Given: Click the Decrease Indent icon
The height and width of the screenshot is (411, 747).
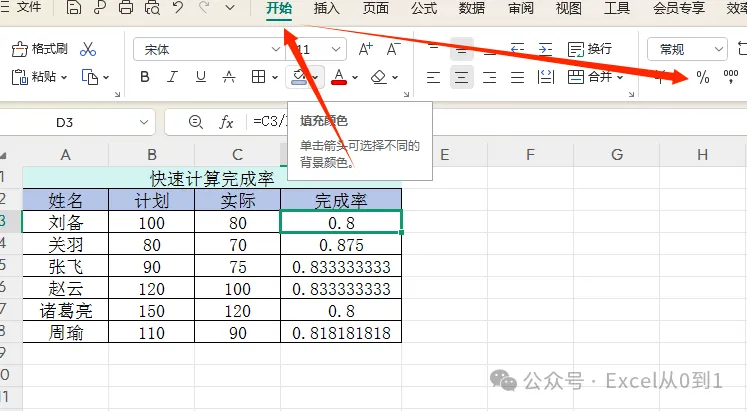Looking at the screenshot, I should pos(517,49).
